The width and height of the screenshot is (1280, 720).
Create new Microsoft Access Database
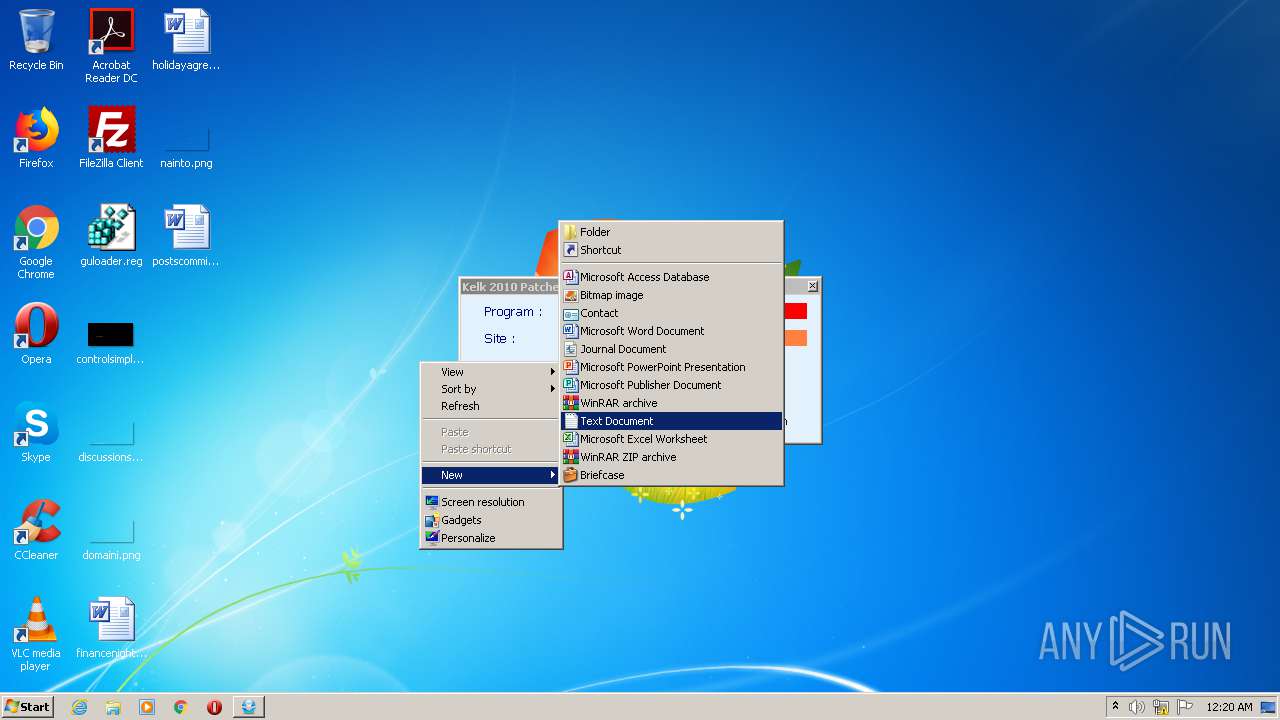671,277
